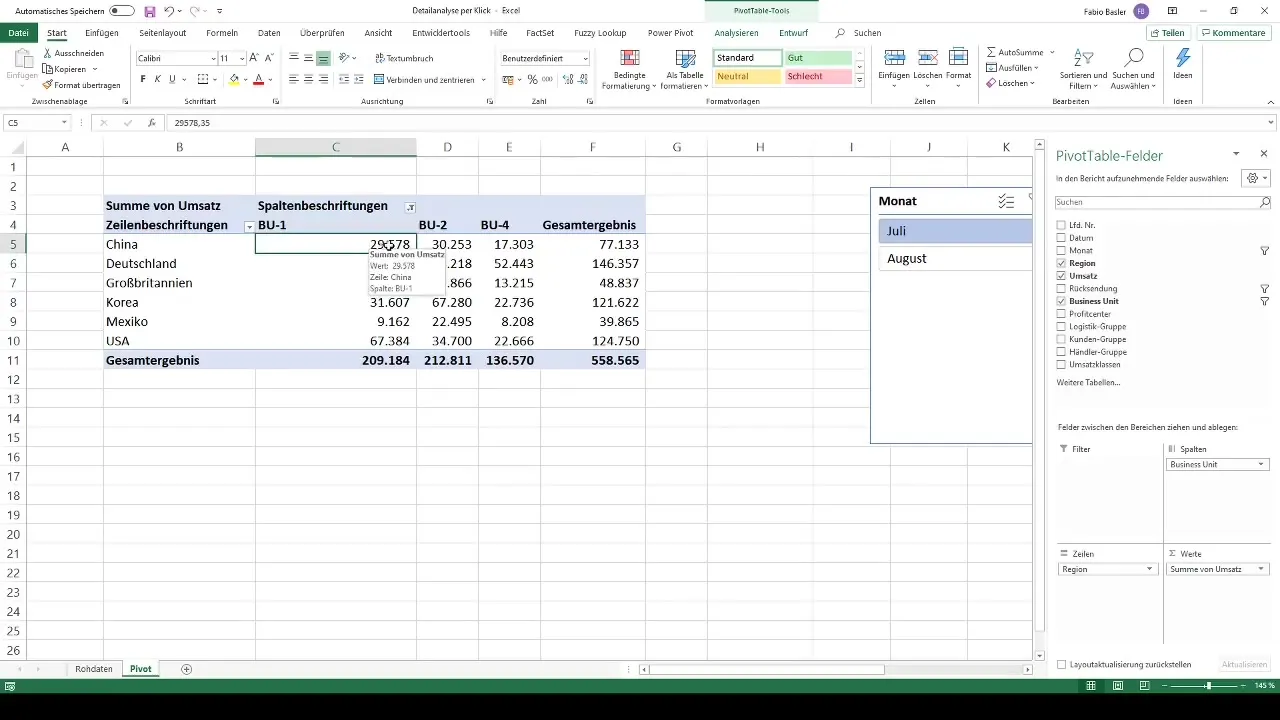Increase font size with the larger A
Screen dimensions: 1280x720
(x=254, y=59)
